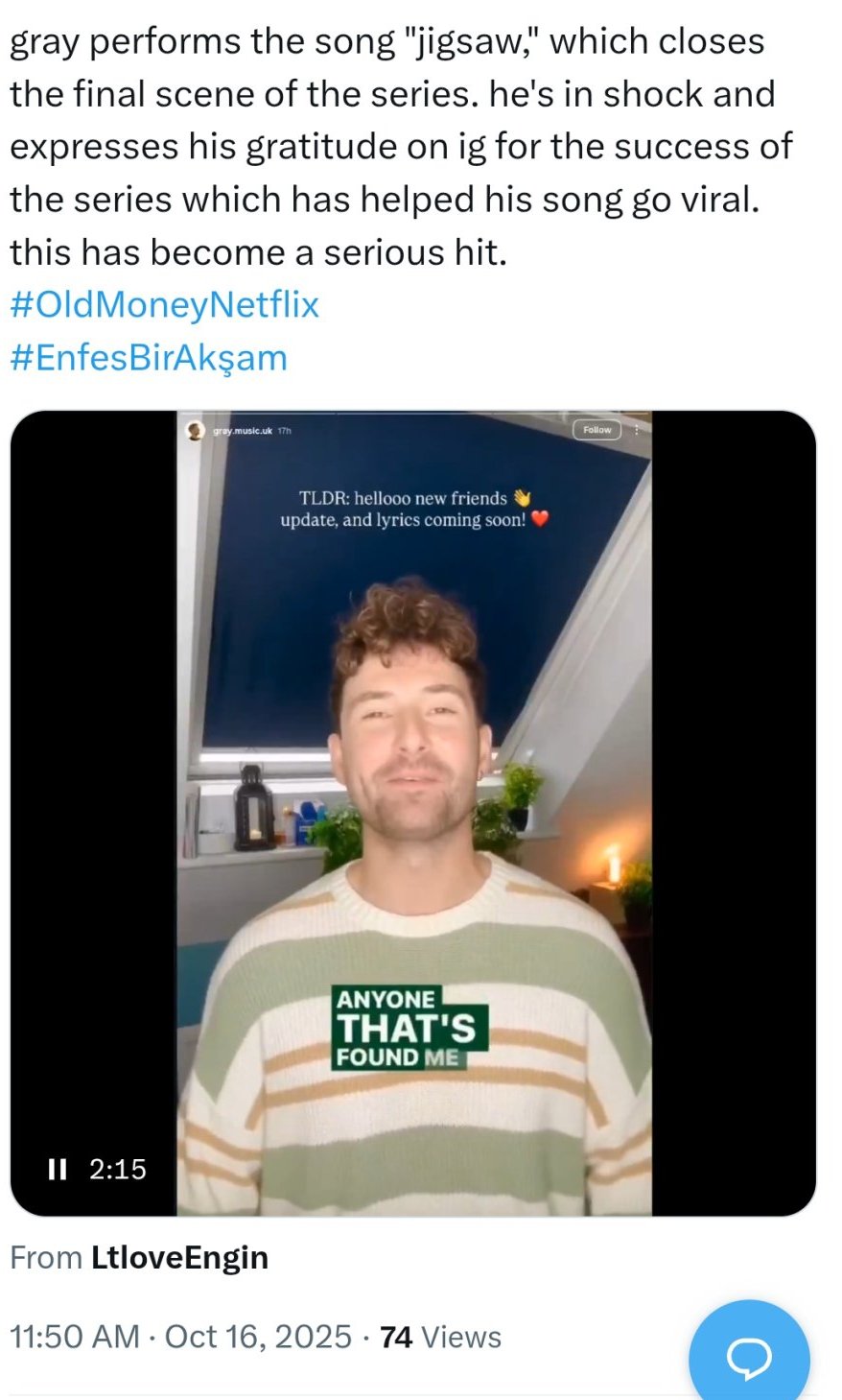Click the Follow button in the story
This screenshot has height=1400, width=842.
click(x=596, y=430)
